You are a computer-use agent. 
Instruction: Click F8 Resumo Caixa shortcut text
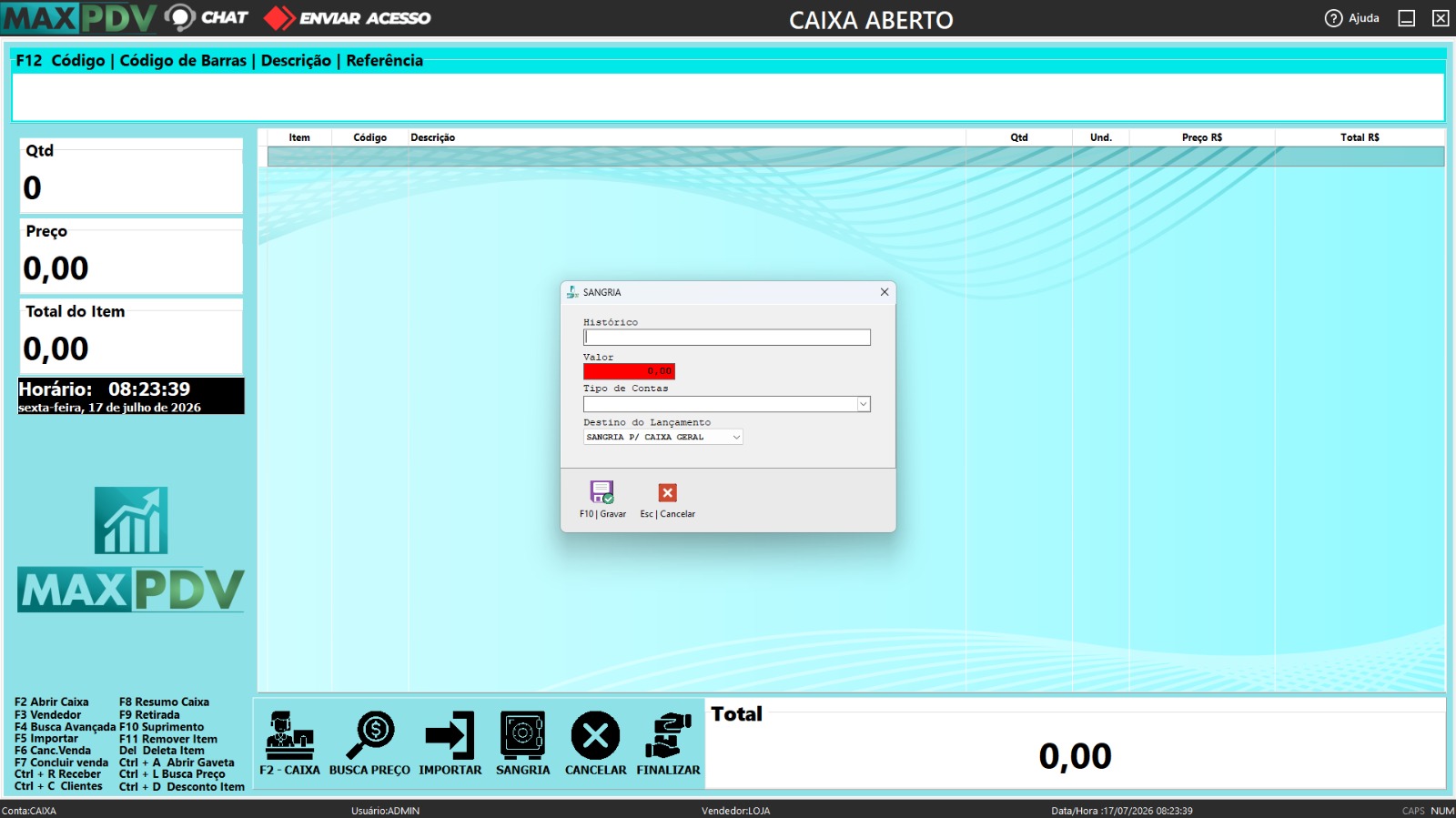(x=164, y=702)
